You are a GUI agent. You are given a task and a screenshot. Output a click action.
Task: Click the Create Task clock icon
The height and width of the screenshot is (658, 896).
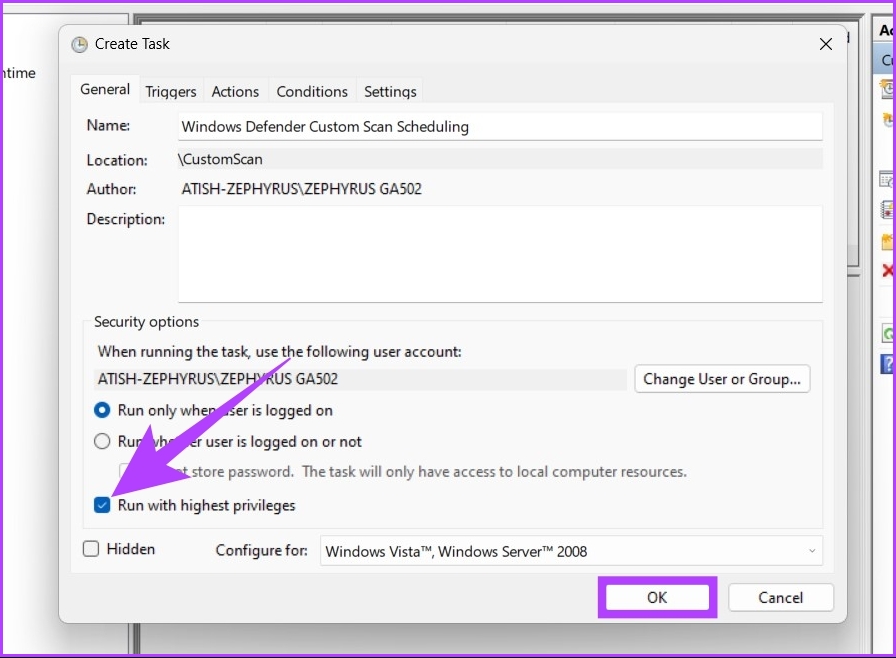pyautogui.click(x=79, y=45)
